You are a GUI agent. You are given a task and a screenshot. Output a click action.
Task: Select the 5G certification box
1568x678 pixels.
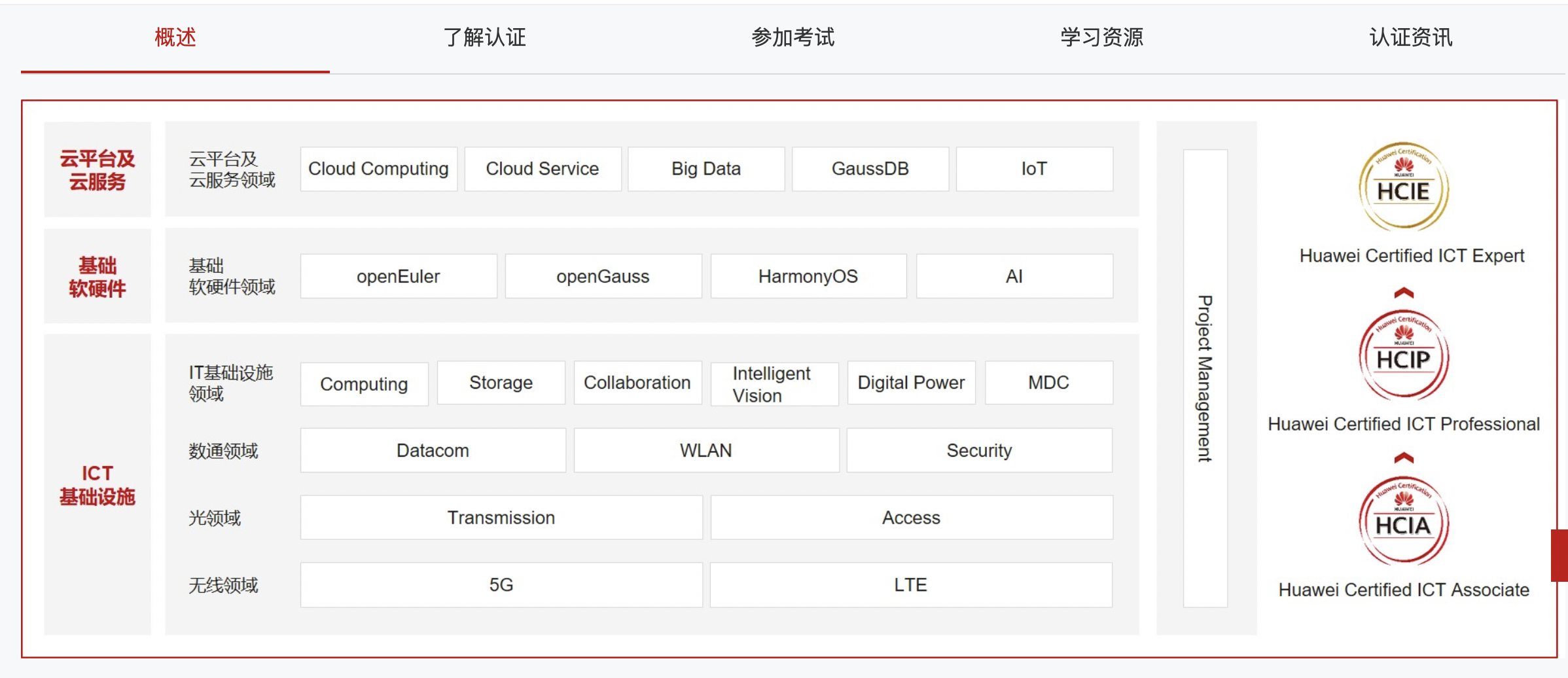(501, 585)
